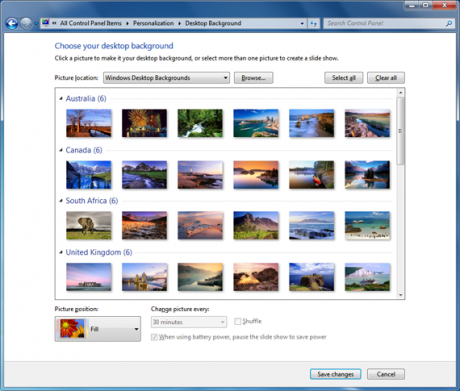This screenshot has width=460, height=391.
Task: Select UK white cliffs wallpaper
Action: [367, 277]
